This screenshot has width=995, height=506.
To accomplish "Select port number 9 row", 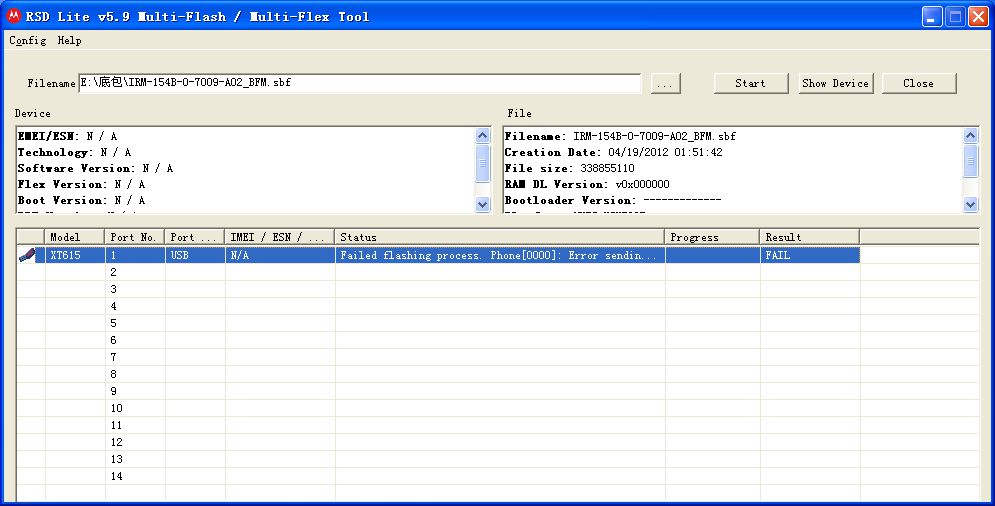I will 498,391.
